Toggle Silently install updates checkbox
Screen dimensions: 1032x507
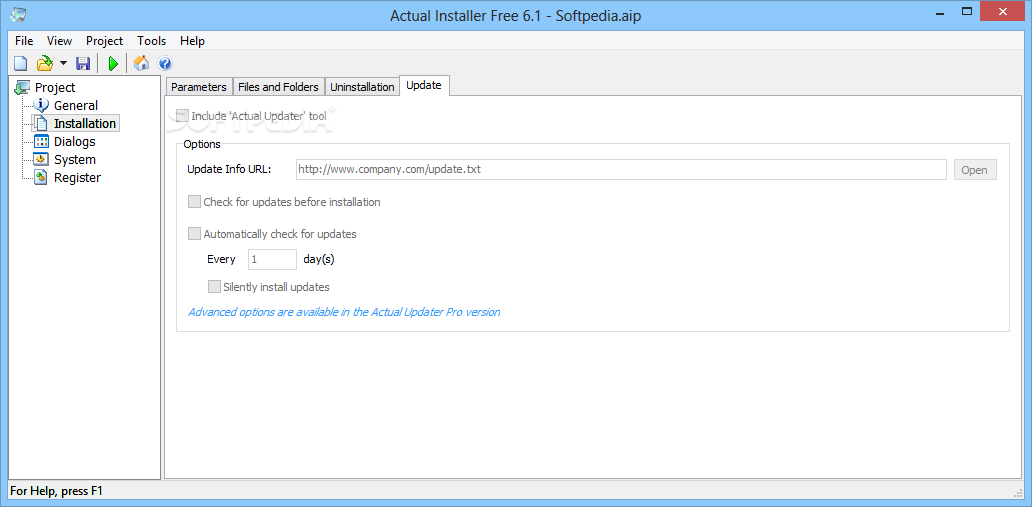214,286
